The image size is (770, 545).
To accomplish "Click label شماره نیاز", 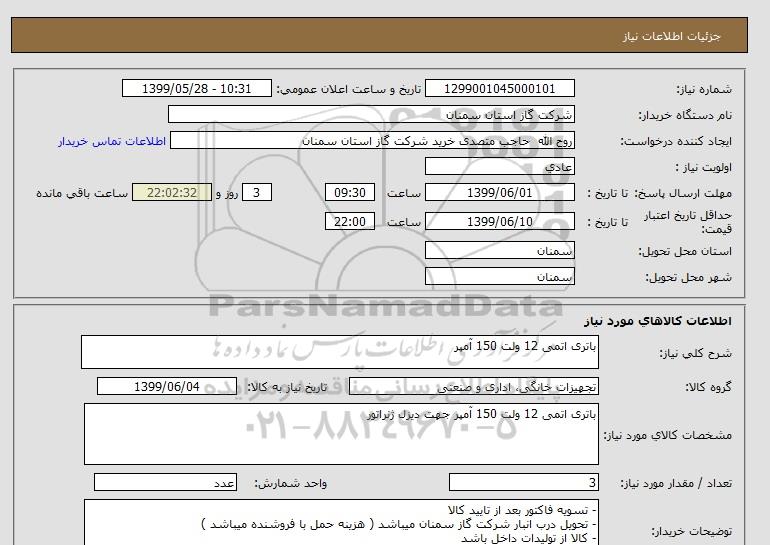I will (704, 89).
